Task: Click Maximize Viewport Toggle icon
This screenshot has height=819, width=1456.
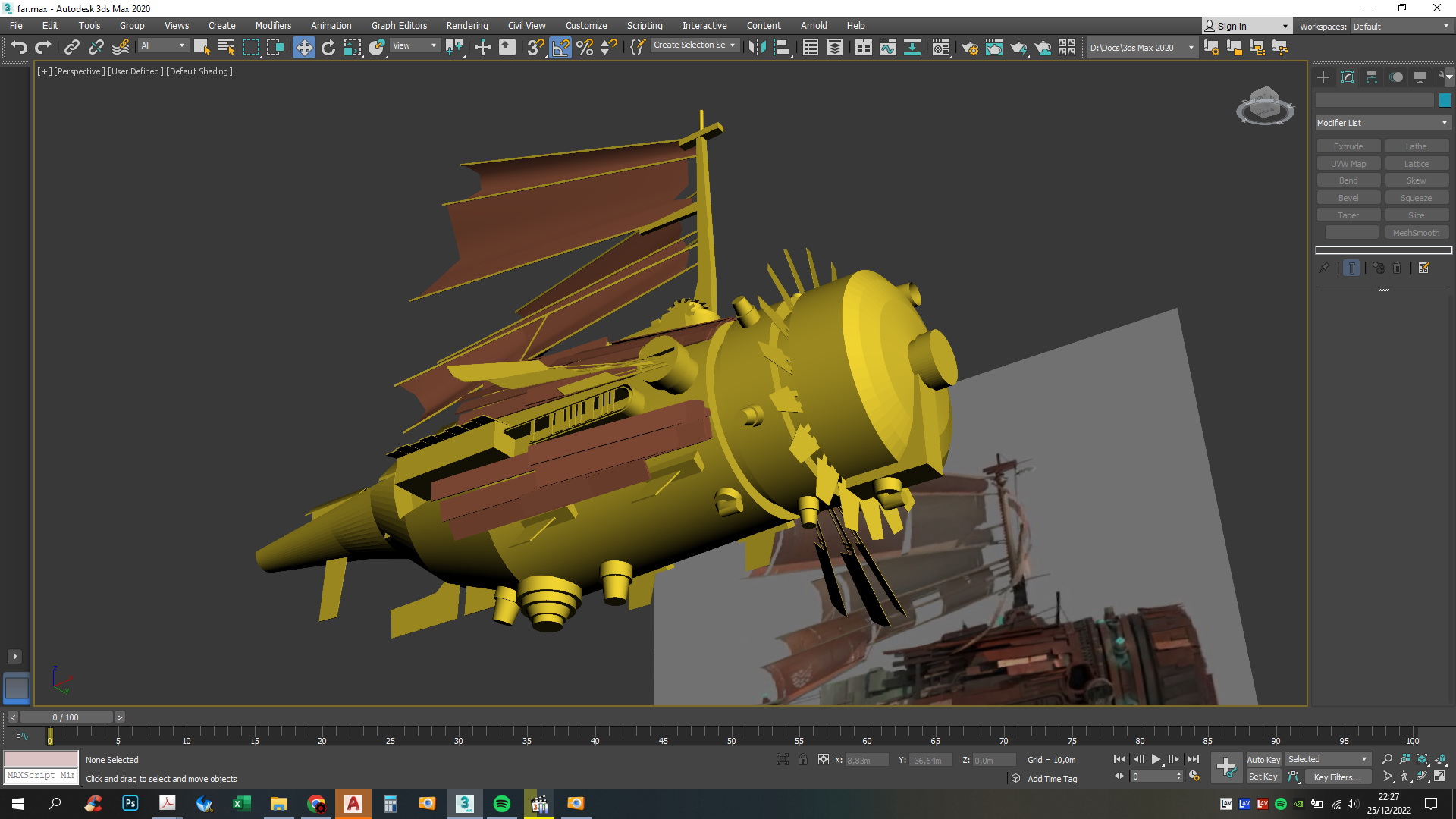Action: 1439,777
